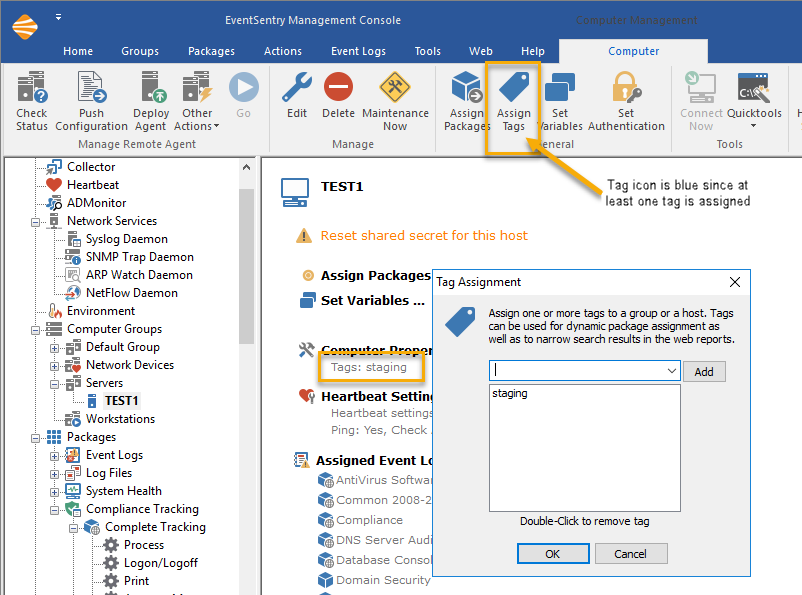Image resolution: width=802 pixels, height=595 pixels.
Task: Click the Heartbeat Settings heading link
Action: tap(377, 396)
